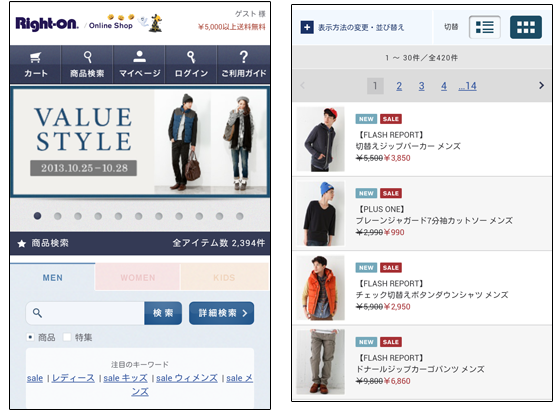Click the Right-on logo

pyautogui.click(x=47, y=24)
